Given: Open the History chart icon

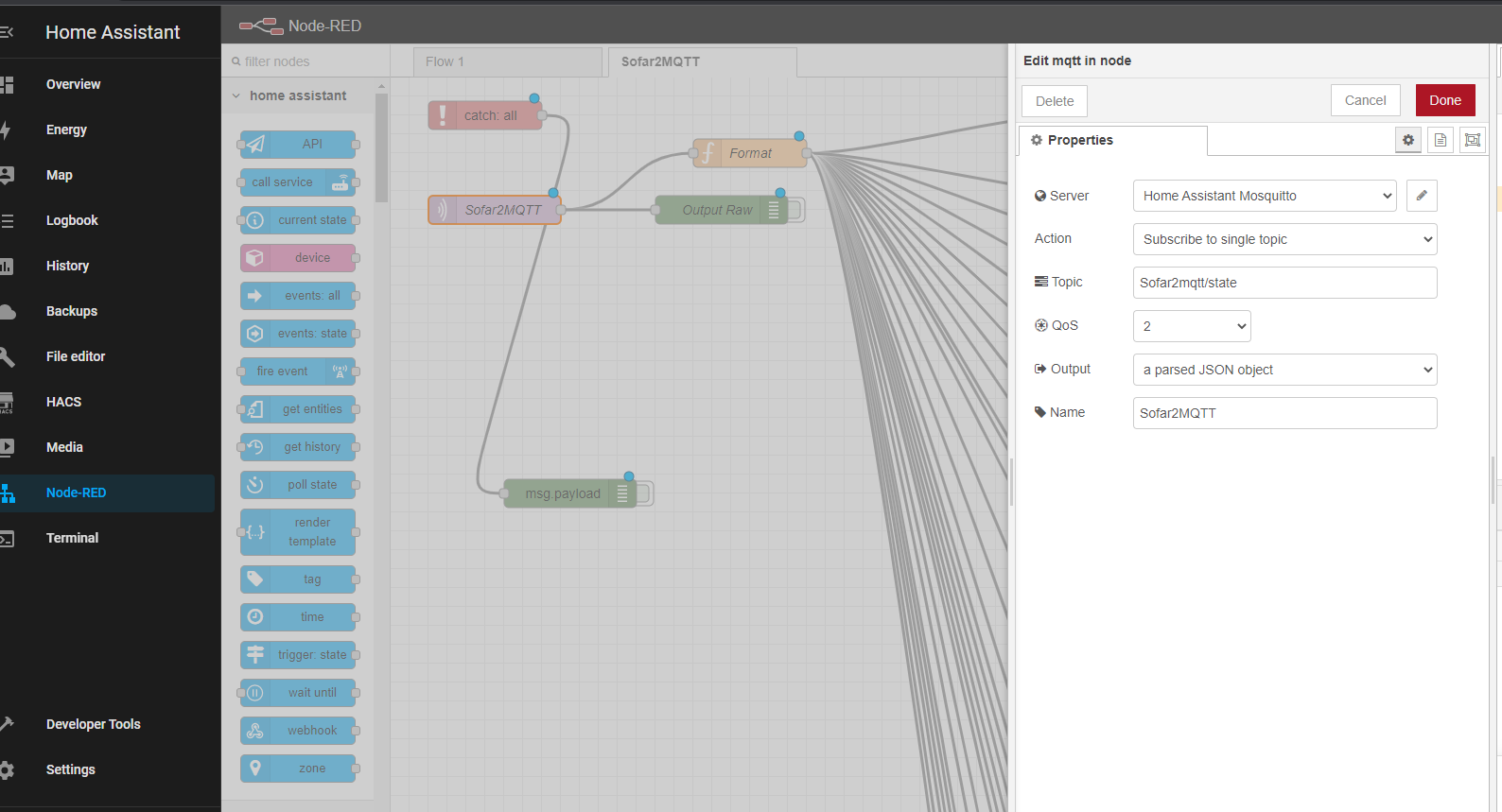Looking at the screenshot, I should [x=7, y=266].
